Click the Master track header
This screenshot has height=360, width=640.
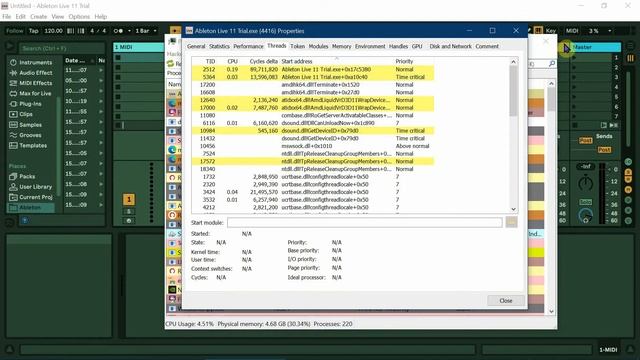pyautogui.click(x=595, y=47)
